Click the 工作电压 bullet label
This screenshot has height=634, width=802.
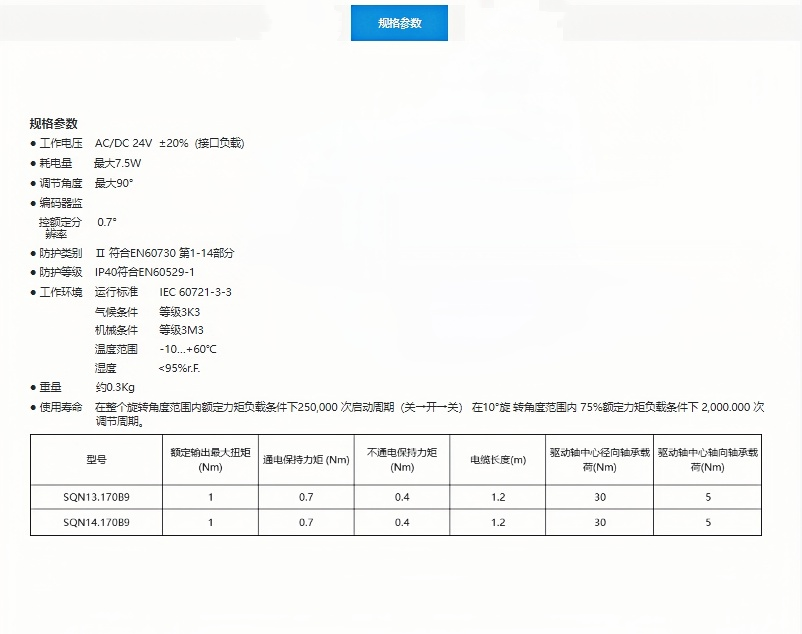coord(60,143)
